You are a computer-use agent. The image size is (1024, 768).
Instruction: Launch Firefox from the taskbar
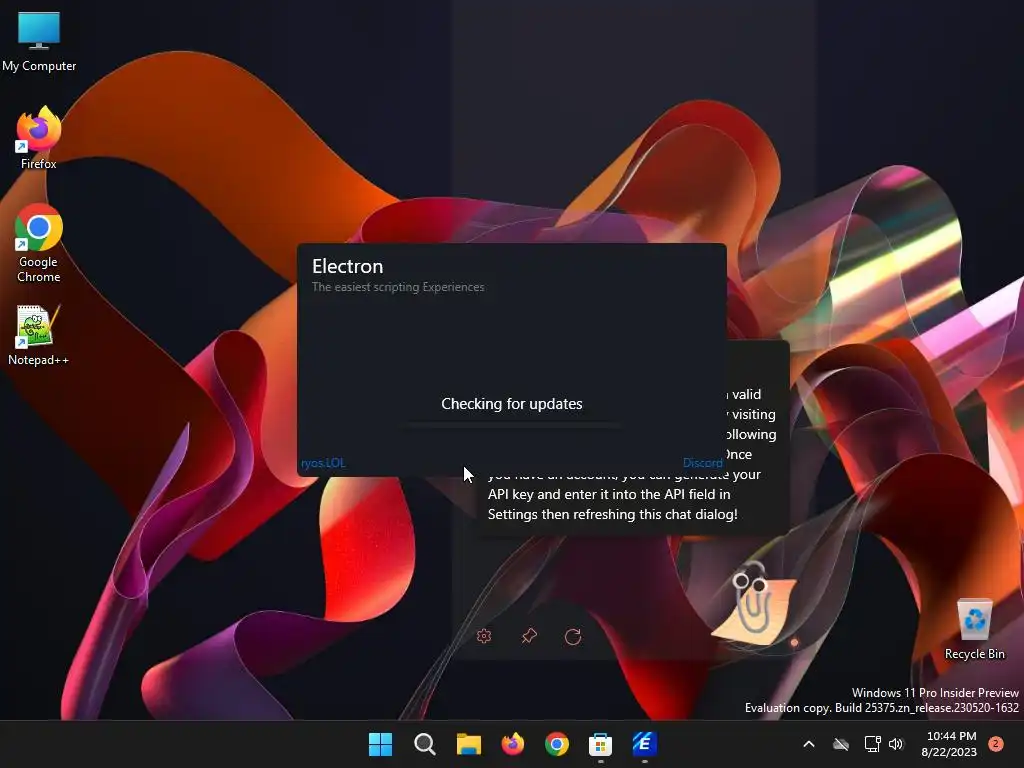pos(513,744)
